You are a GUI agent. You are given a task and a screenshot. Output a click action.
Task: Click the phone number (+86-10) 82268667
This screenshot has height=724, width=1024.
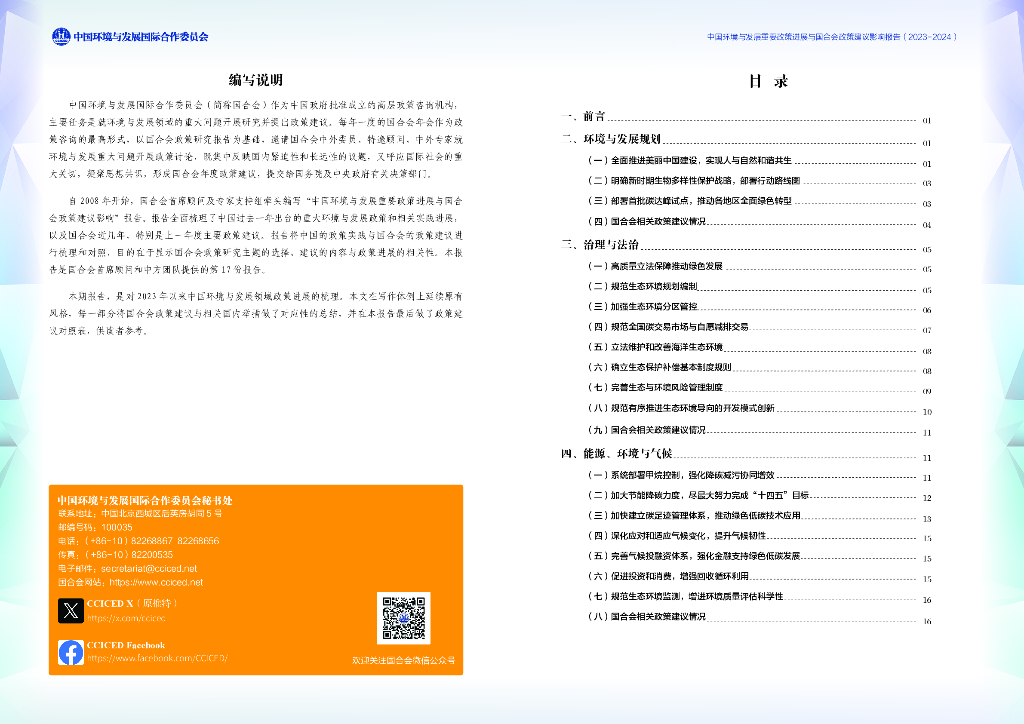pos(129,541)
